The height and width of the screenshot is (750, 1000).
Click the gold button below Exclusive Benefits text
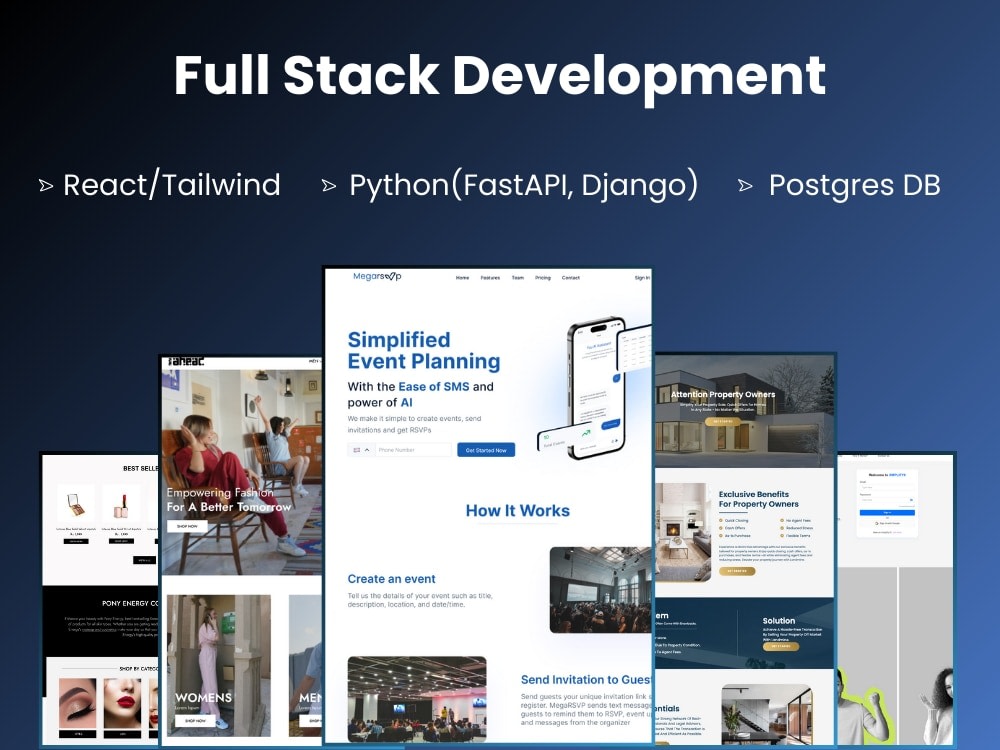coord(737,571)
